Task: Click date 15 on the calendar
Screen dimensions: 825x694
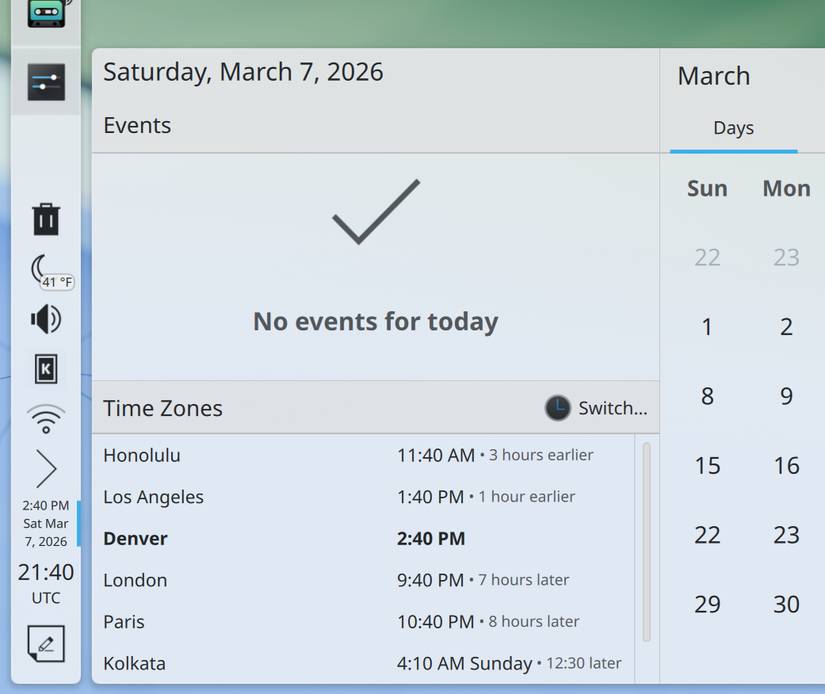Action: pos(707,465)
